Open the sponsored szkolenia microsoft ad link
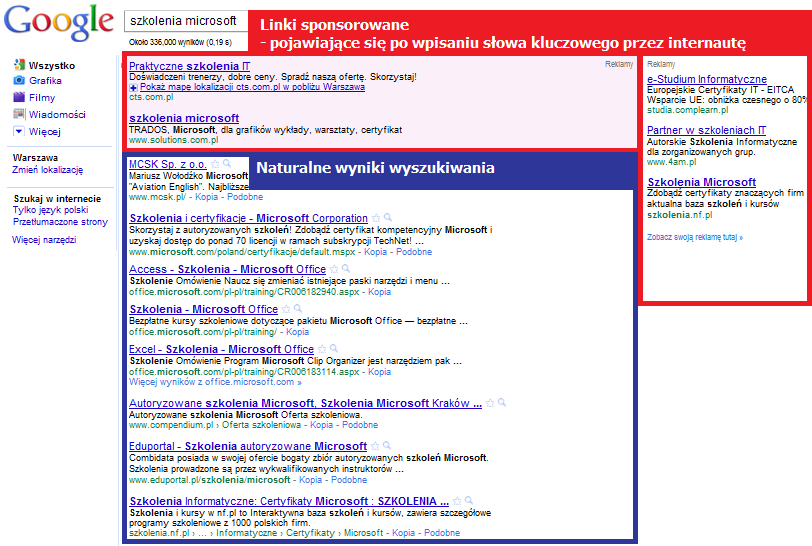Image resolution: width=812 pixels, height=546 pixels. 184,118
